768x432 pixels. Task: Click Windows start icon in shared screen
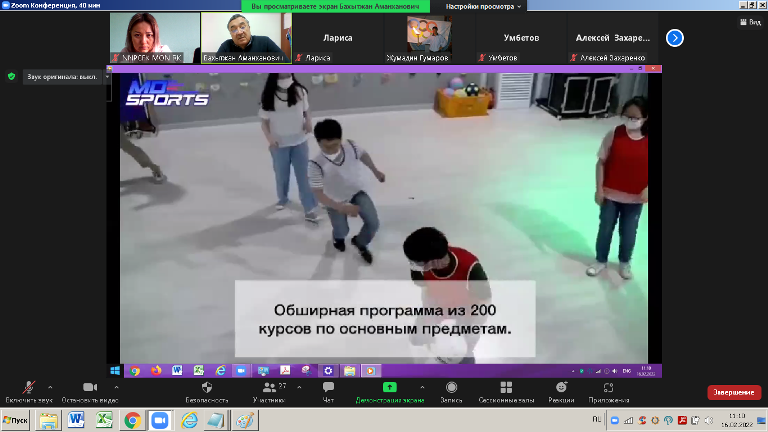point(115,371)
